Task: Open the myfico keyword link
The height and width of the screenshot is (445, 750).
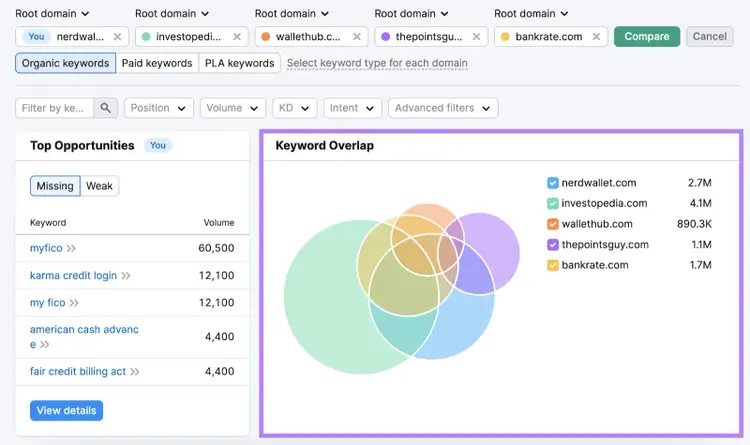Action: (46, 248)
